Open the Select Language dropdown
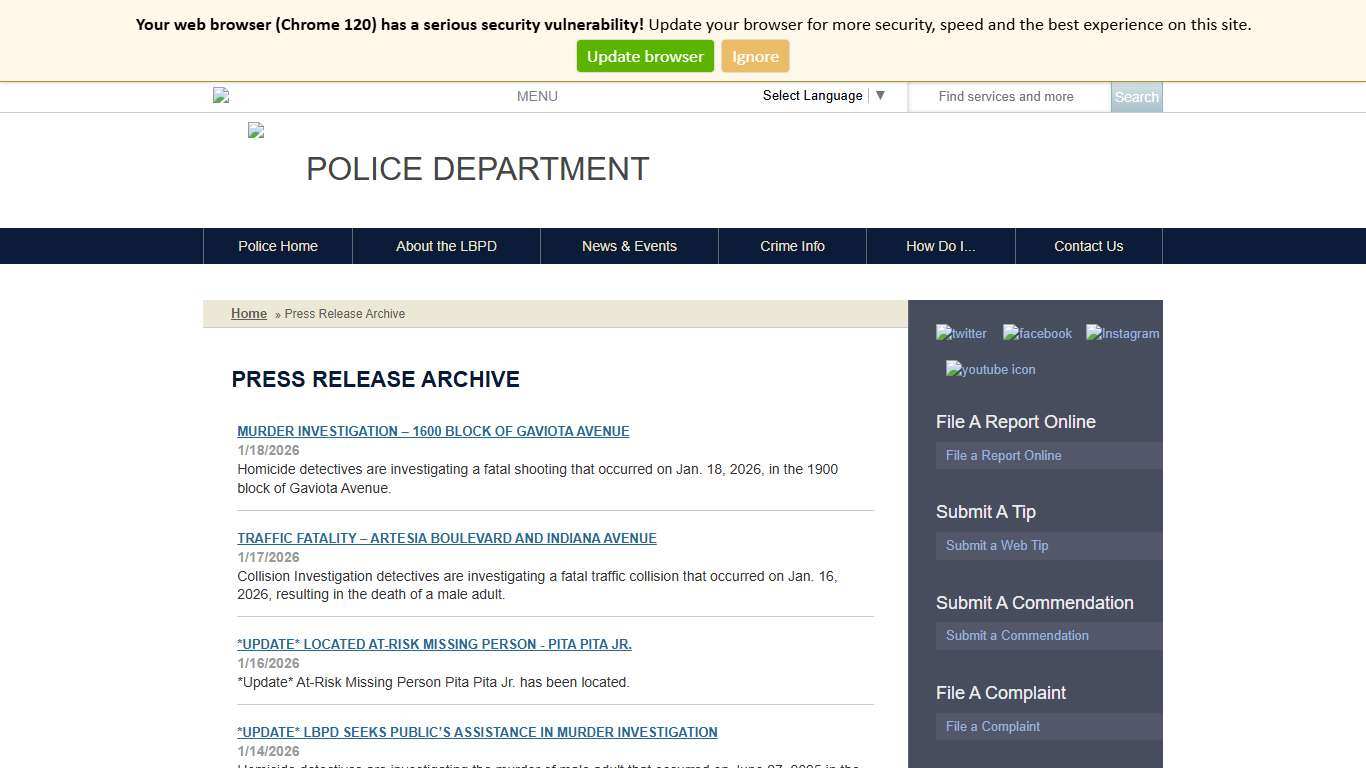Image resolution: width=1366 pixels, height=768 pixels. tap(823, 95)
